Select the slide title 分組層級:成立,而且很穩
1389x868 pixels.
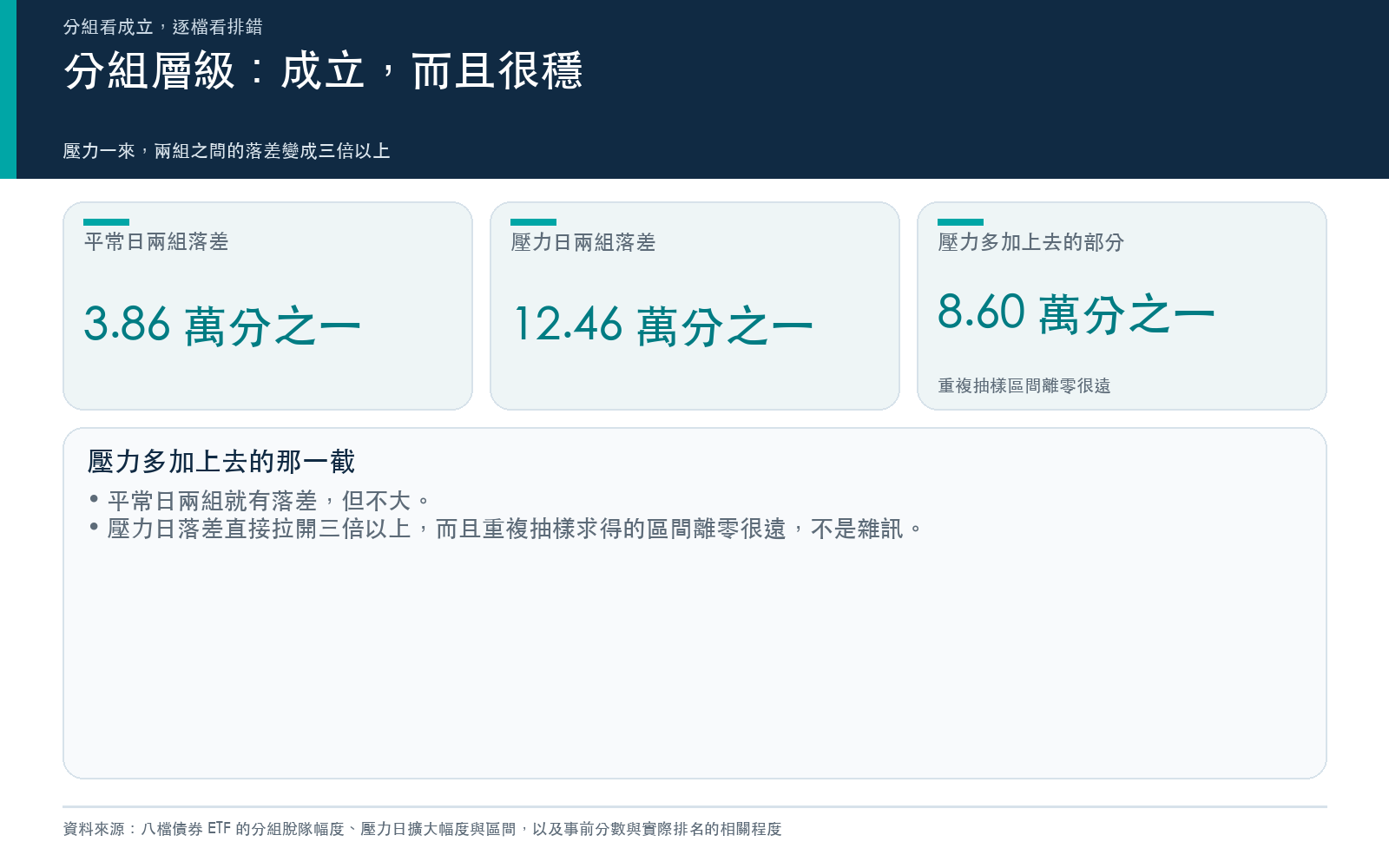point(323,70)
